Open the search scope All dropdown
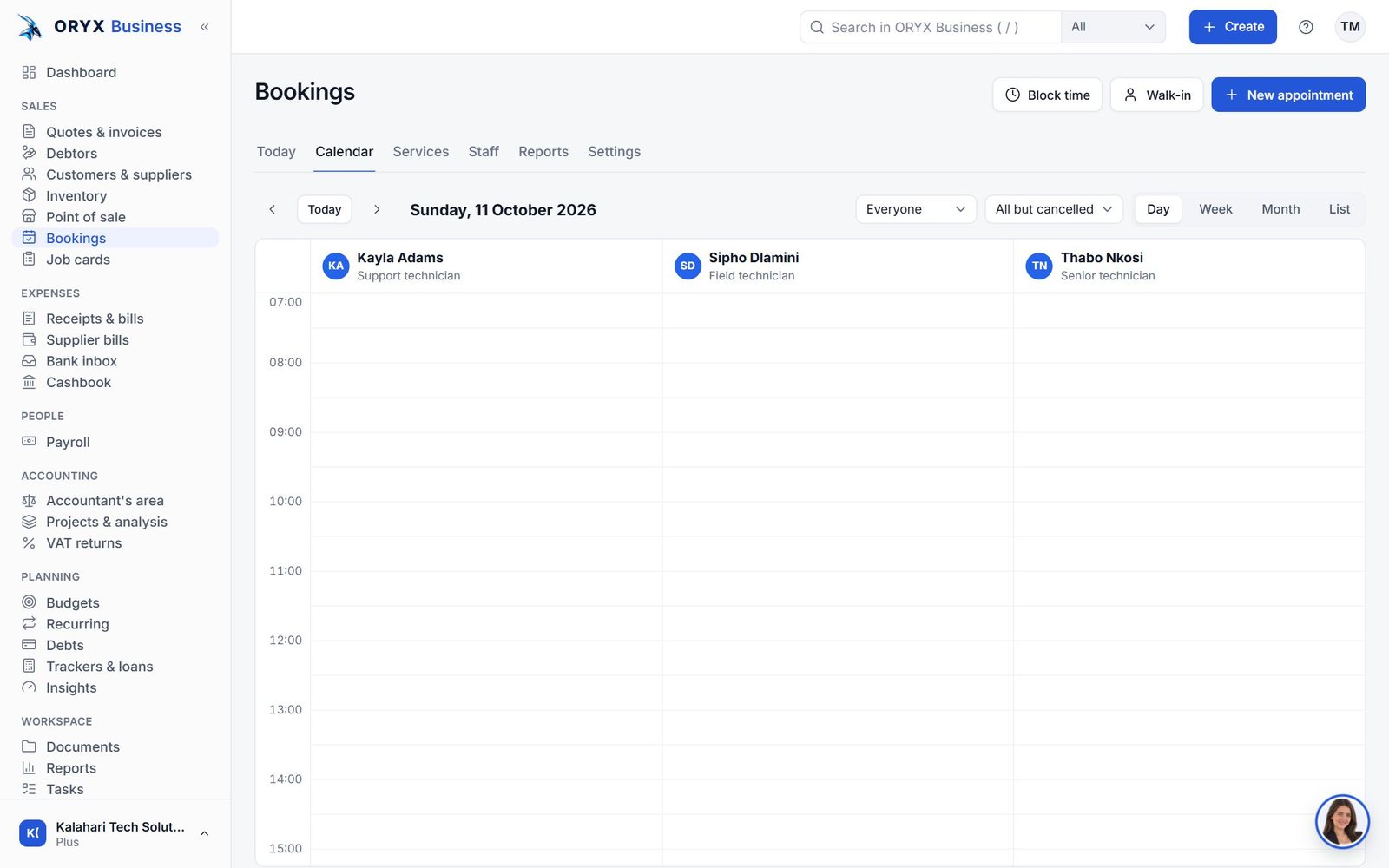This screenshot has width=1389, height=868. (1113, 27)
